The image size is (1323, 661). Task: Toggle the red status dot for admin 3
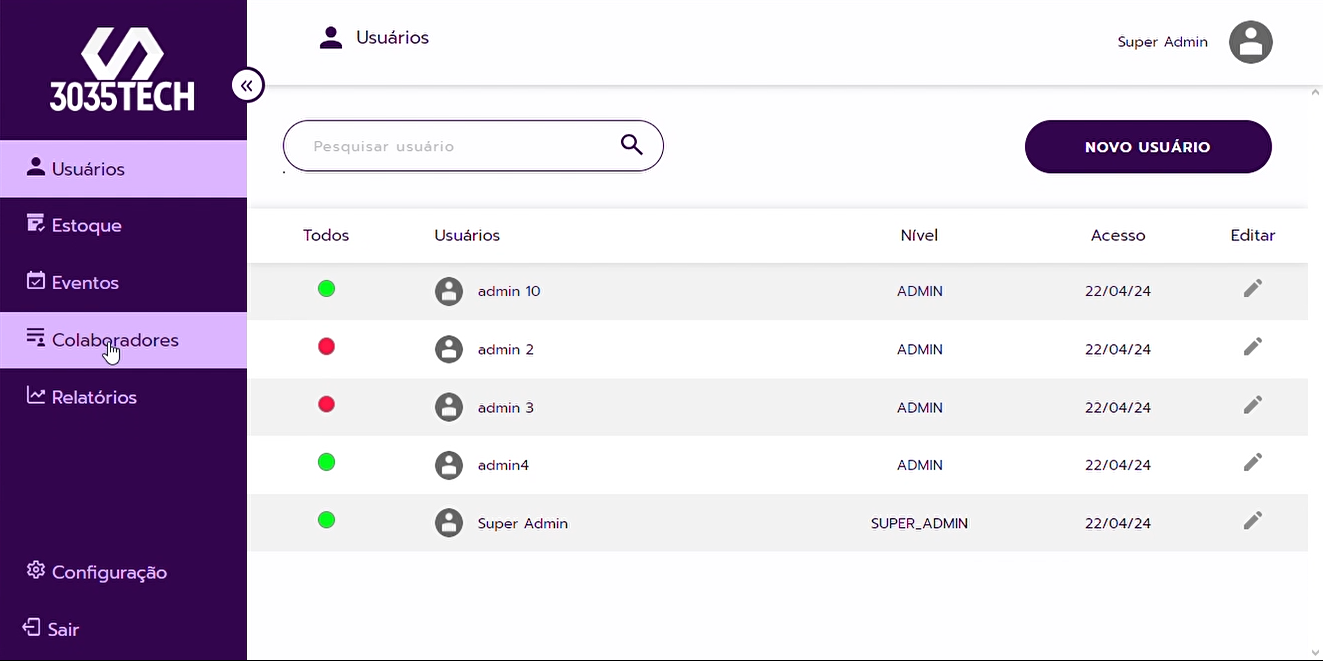pyautogui.click(x=326, y=405)
